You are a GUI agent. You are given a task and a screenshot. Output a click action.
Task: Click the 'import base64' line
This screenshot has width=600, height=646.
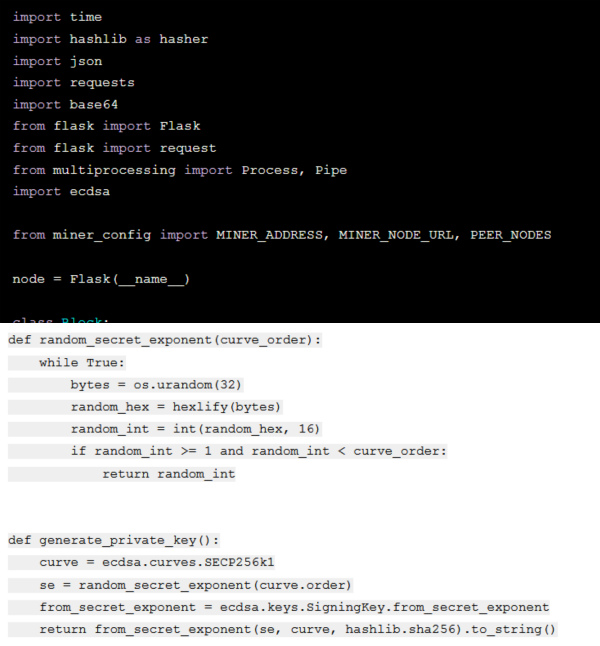pos(66,105)
